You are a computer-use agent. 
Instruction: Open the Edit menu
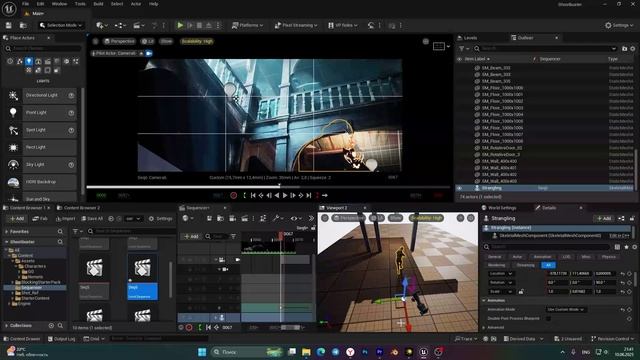tap(40, 4)
